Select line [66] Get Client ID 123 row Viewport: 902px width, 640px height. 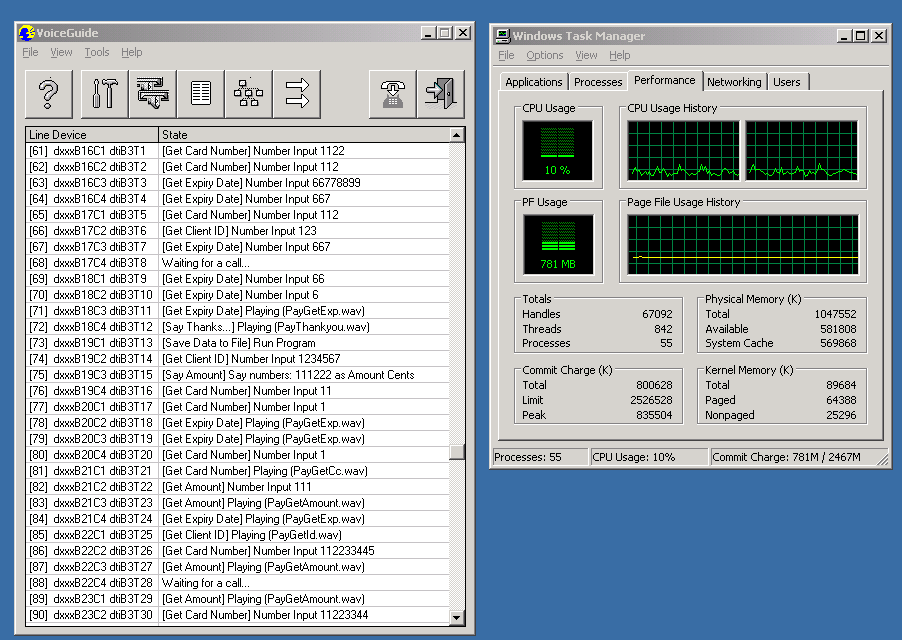(x=238, y=231)
